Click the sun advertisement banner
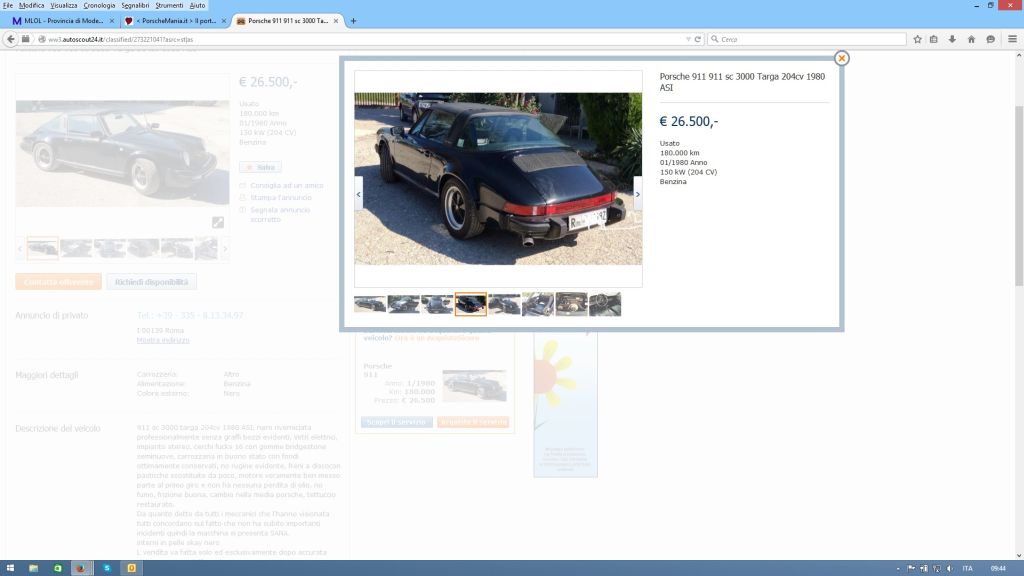Screen dimensions: 1024x576 tap(565, 404)
